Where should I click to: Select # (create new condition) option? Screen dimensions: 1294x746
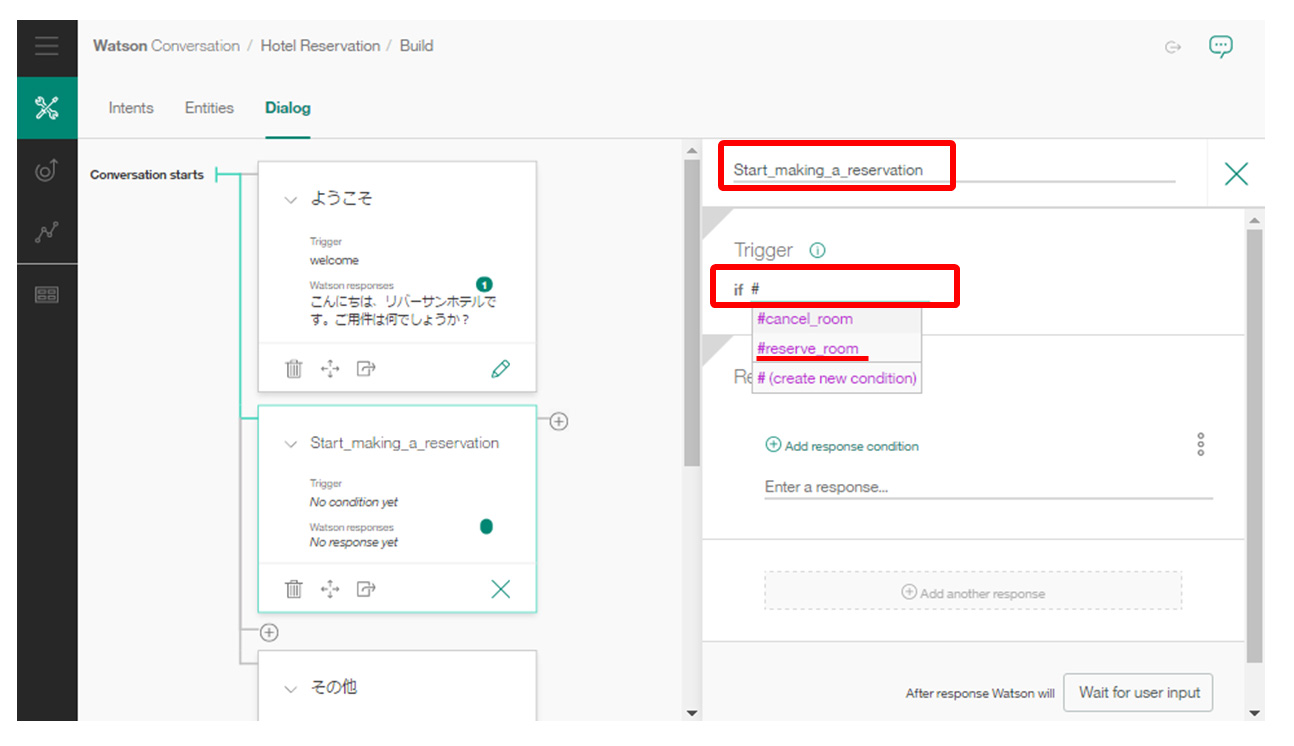tap(836, 378)
